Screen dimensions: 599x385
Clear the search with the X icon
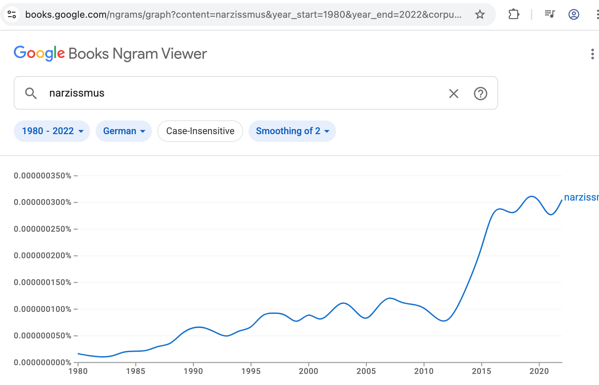(453, 94)
